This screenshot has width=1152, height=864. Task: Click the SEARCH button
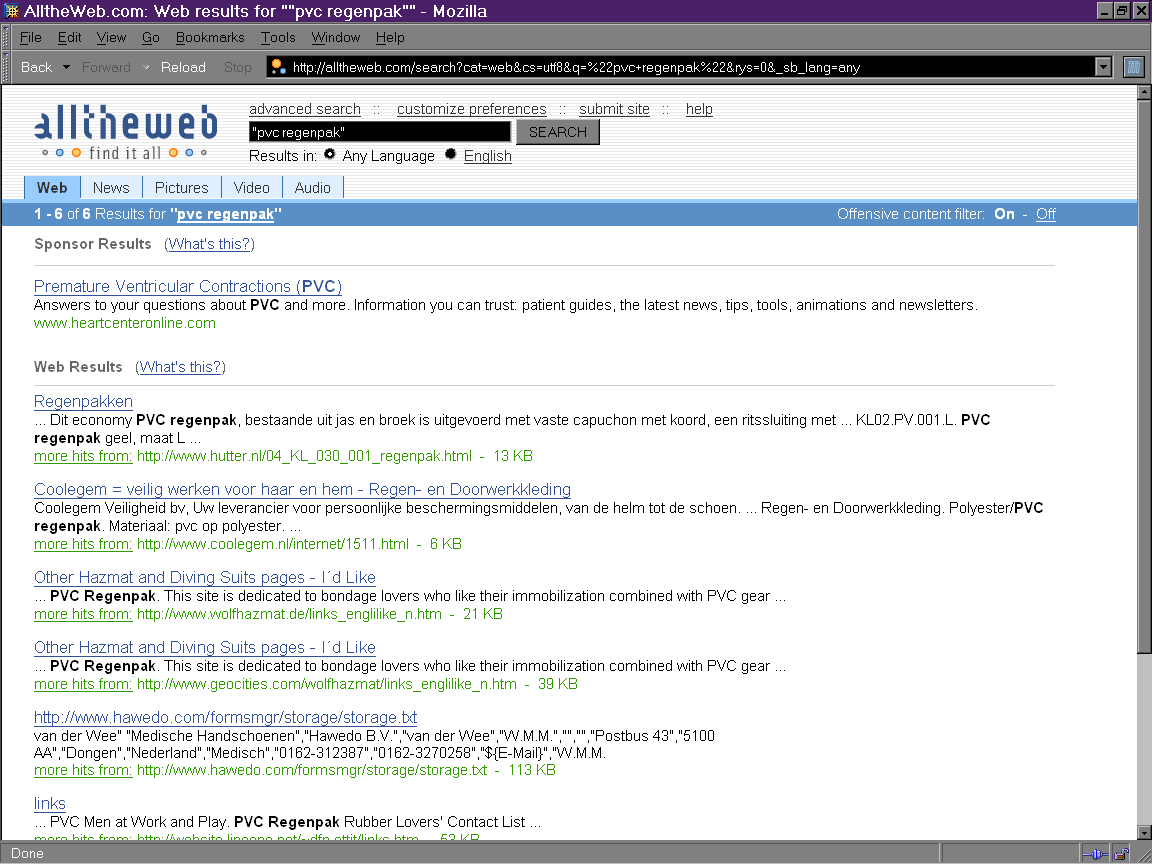point(558,132)
